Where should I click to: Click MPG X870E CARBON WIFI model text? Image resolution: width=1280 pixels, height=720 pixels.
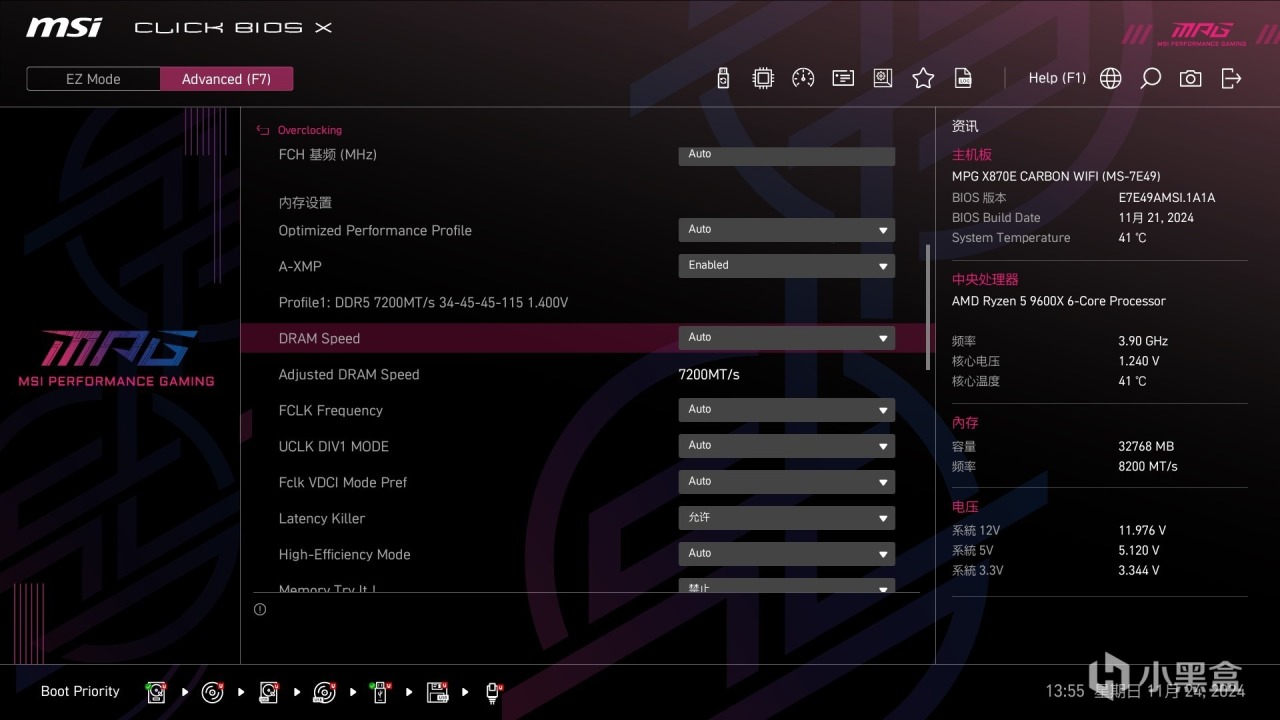coord(1056,176)
